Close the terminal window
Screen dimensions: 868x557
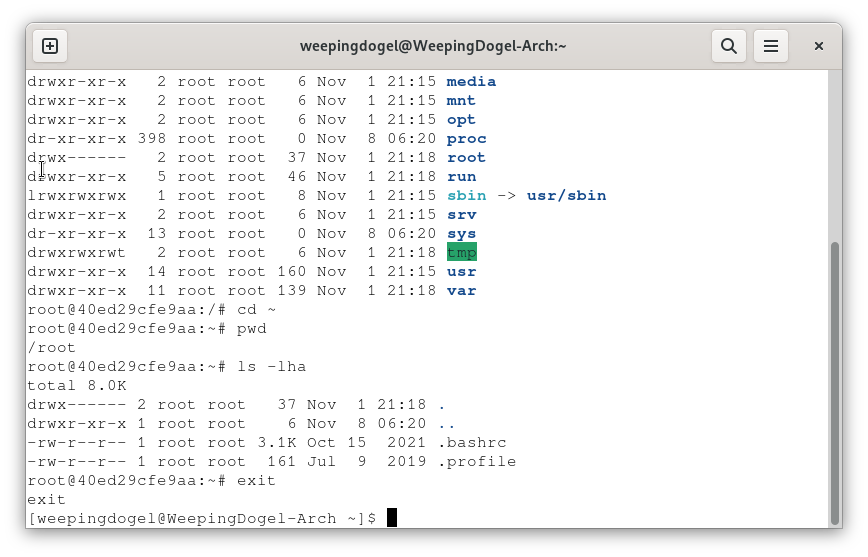(818, 46)
